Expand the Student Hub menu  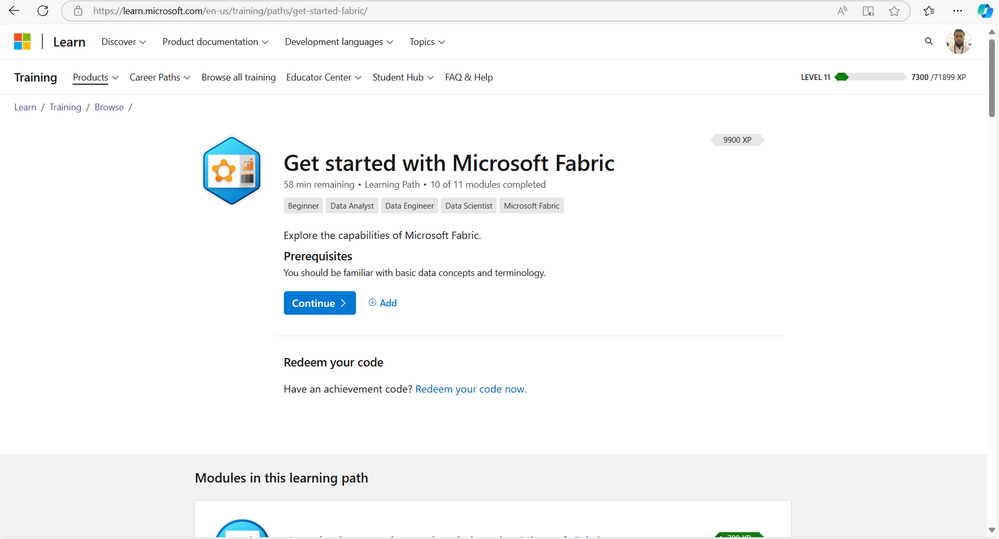tap(403, 77)
